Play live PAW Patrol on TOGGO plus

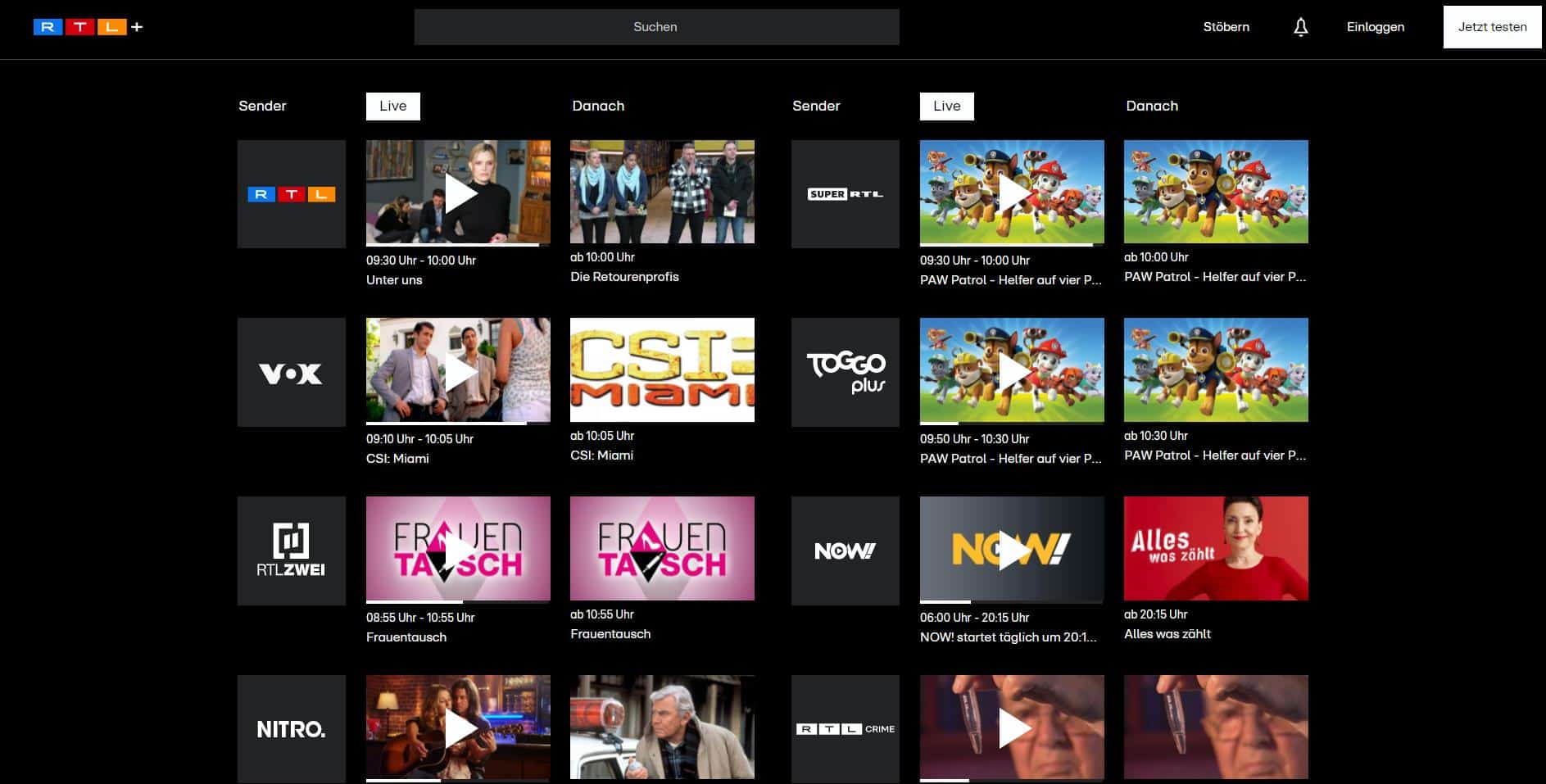click(x=1013, y=371)
